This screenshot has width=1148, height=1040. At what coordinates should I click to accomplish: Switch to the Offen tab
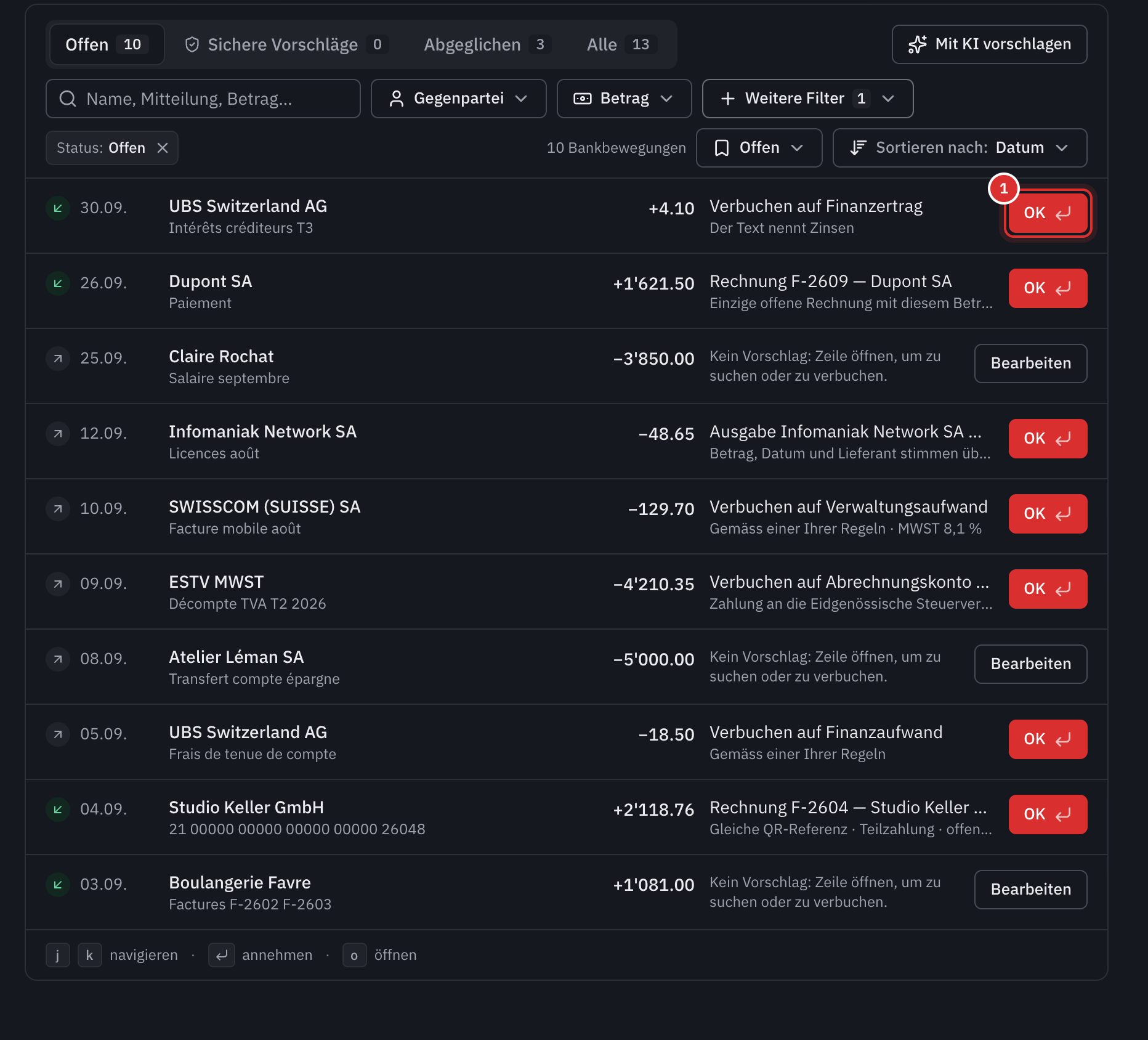click(x=107, y=44)
